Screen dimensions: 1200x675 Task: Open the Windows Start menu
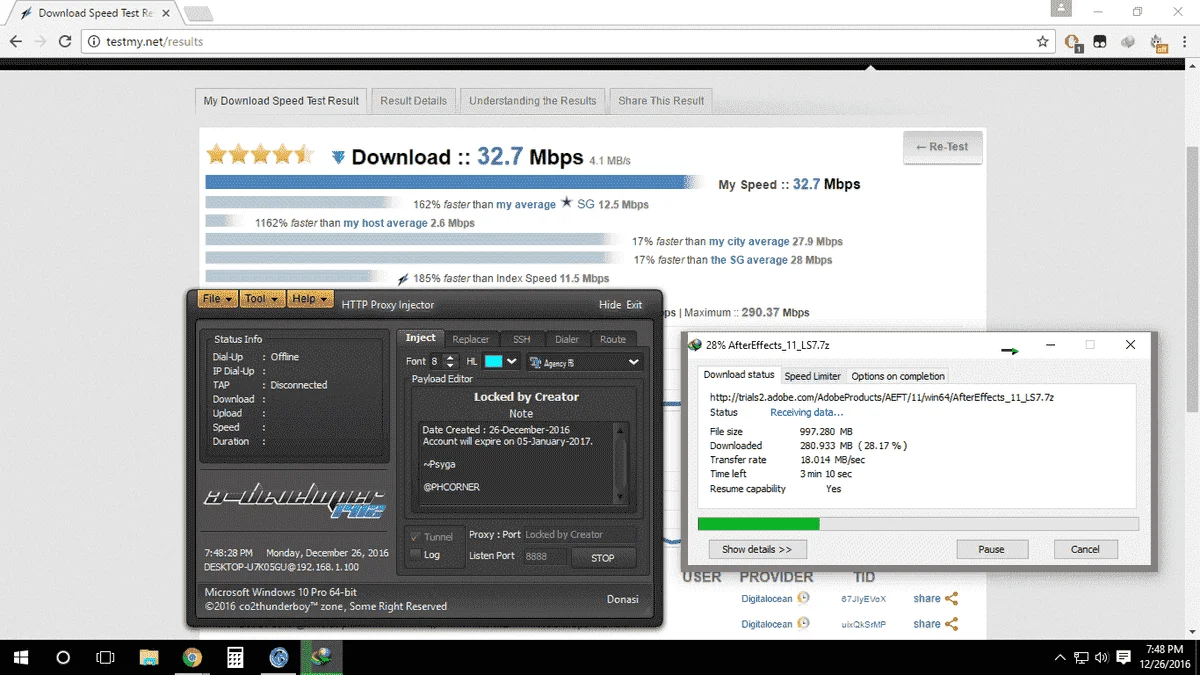coord(19,658)
